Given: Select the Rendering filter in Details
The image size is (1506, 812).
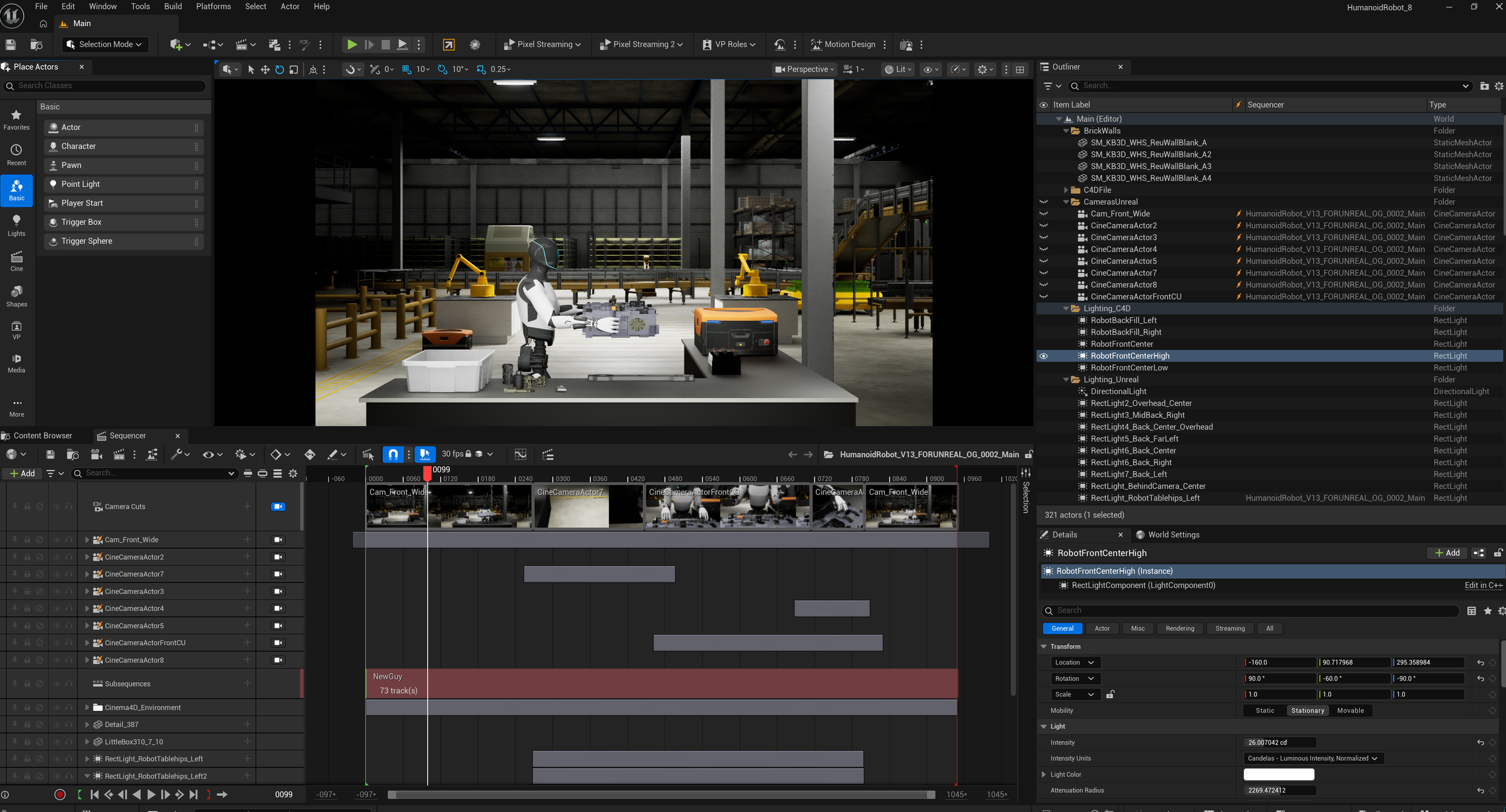Looking at the screenshot, I should click(x=1179, y=628).
